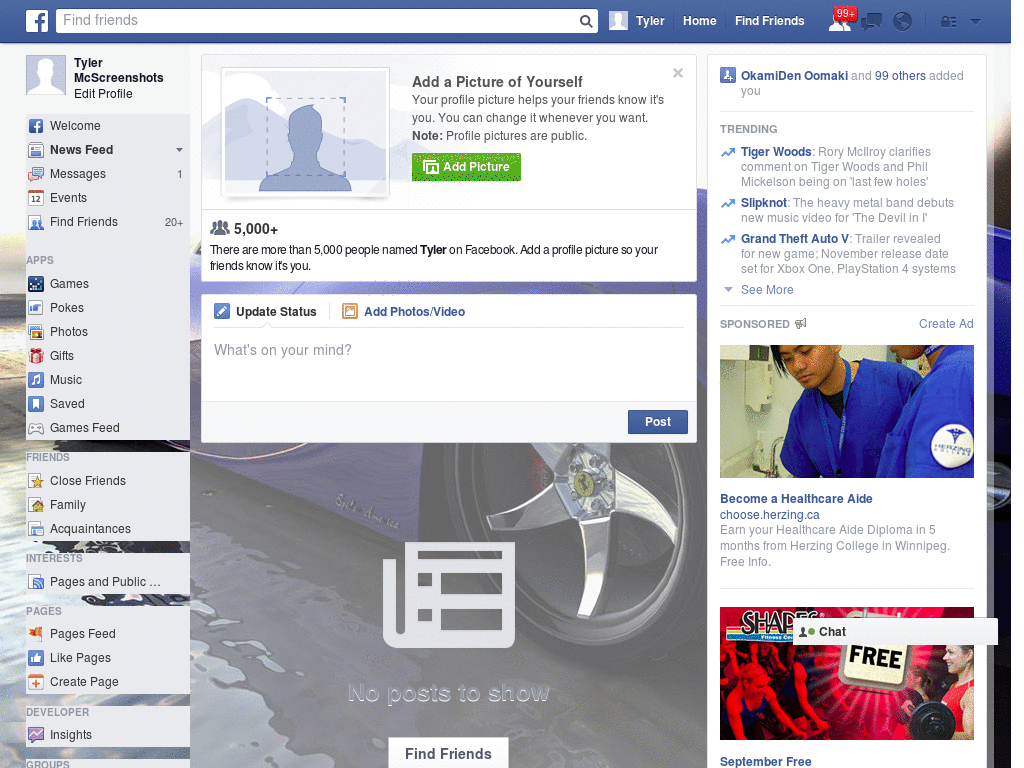
Task: Click the What's on your mind box
Action: [449, 366]
